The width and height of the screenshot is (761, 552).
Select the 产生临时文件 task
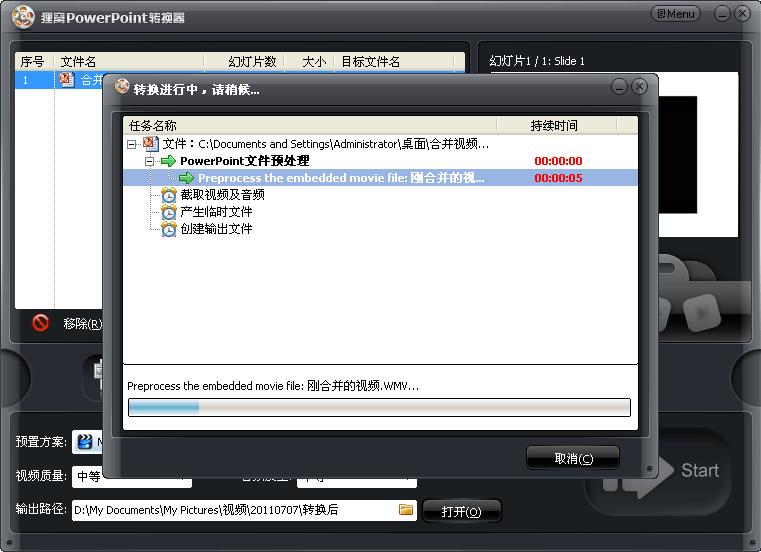pyautogui.click(x=216, y=212)
